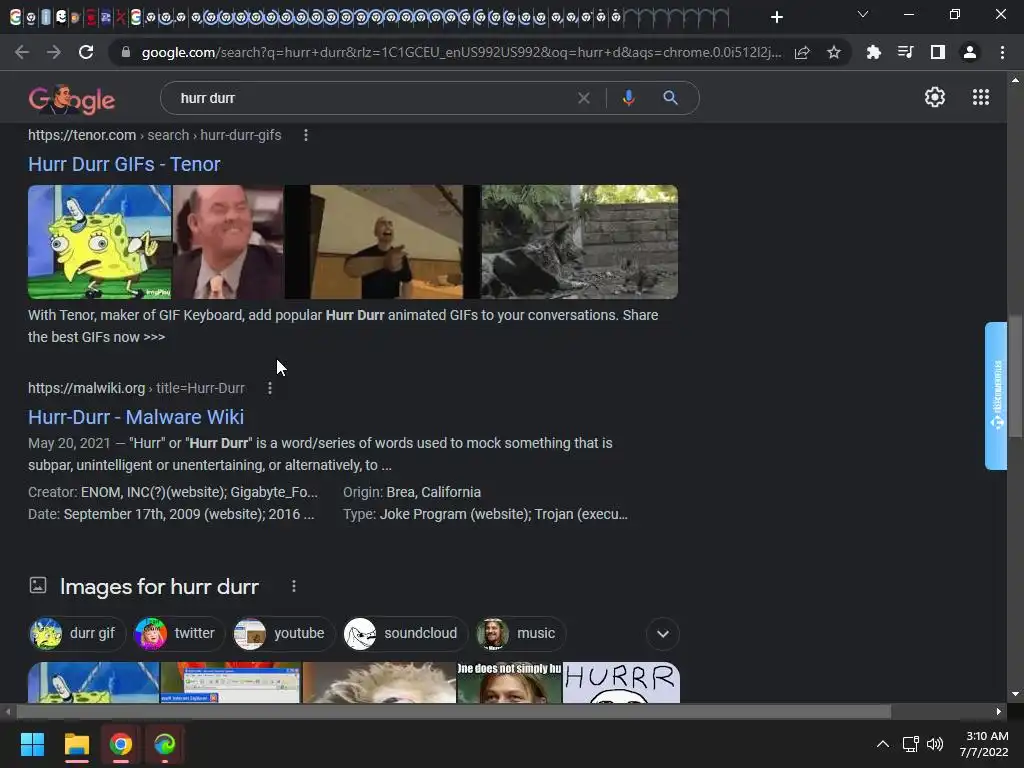Click the Google doodle logo
Screen dimensions: 1024x768
[x=72, y=99]
